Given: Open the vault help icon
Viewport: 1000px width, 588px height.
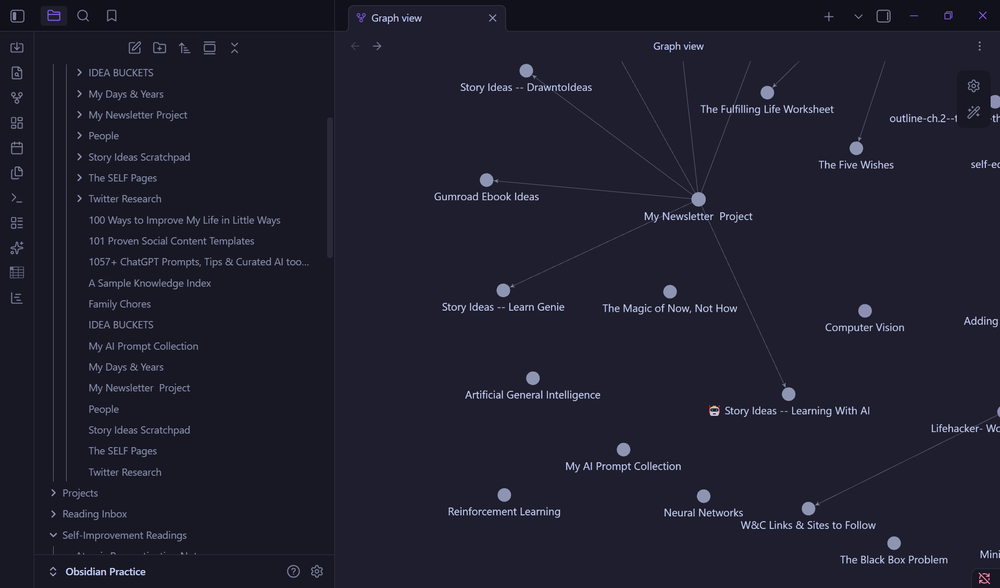Looking at the screenshot, I should (x=293, y=571).
